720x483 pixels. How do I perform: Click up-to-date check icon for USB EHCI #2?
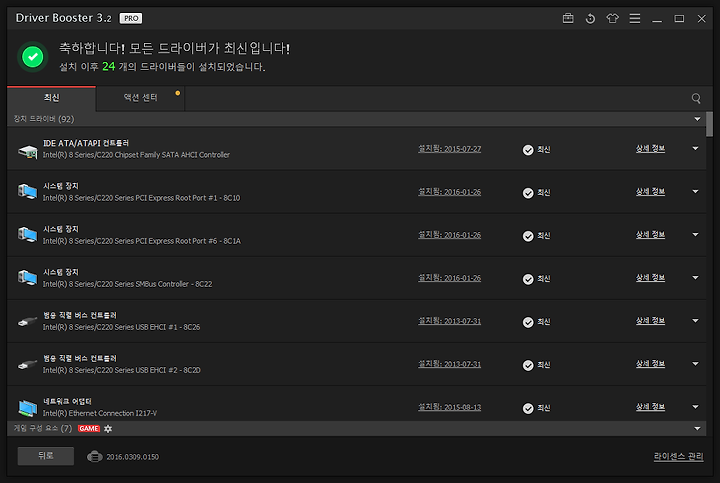pos(528,365)
